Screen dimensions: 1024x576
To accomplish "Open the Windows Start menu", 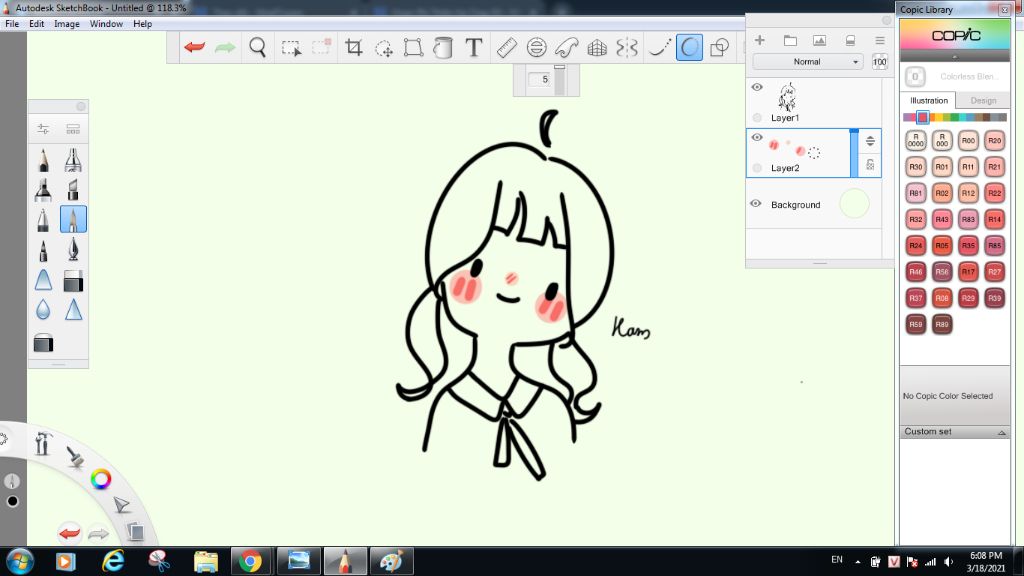I will pos(19,561).
